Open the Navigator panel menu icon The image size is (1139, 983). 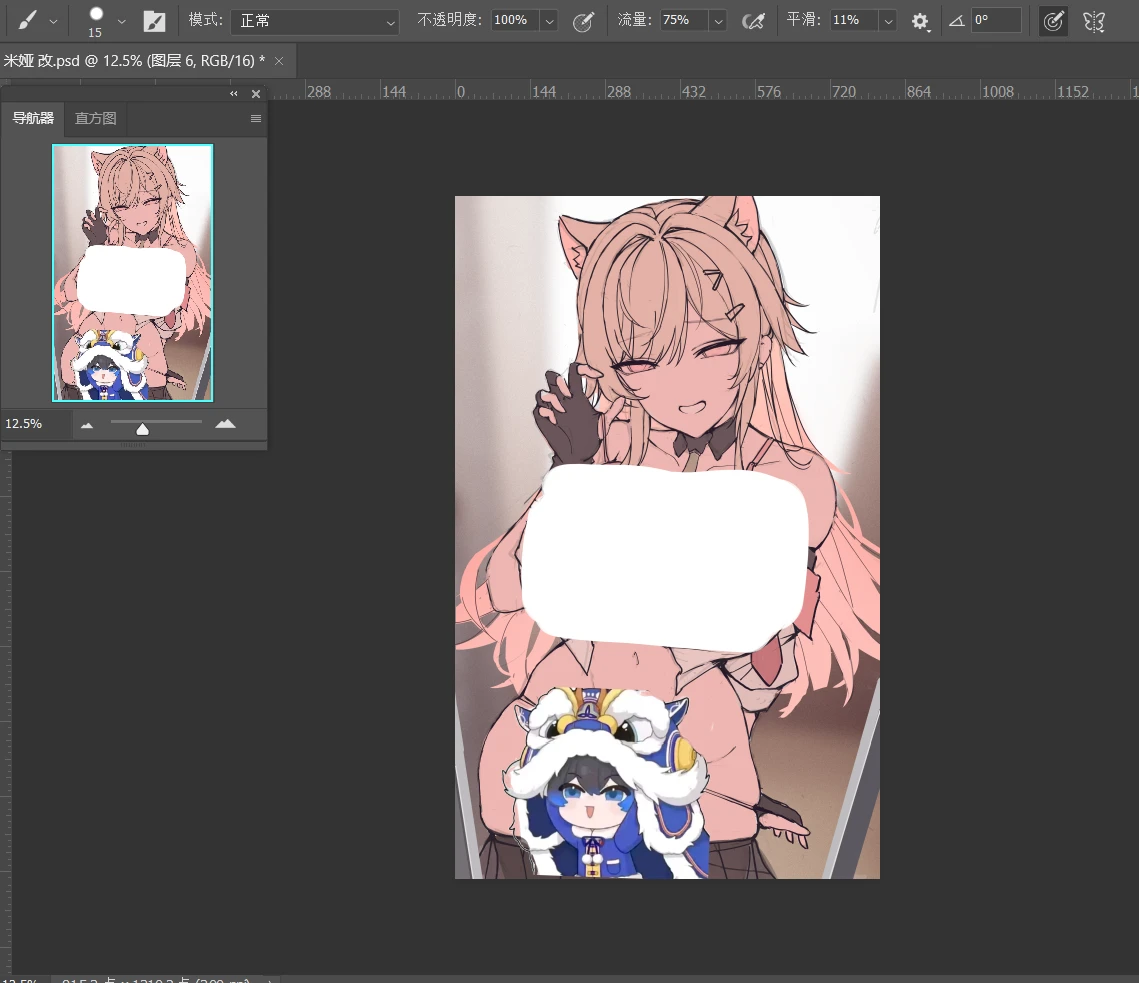tap(256, 118)
